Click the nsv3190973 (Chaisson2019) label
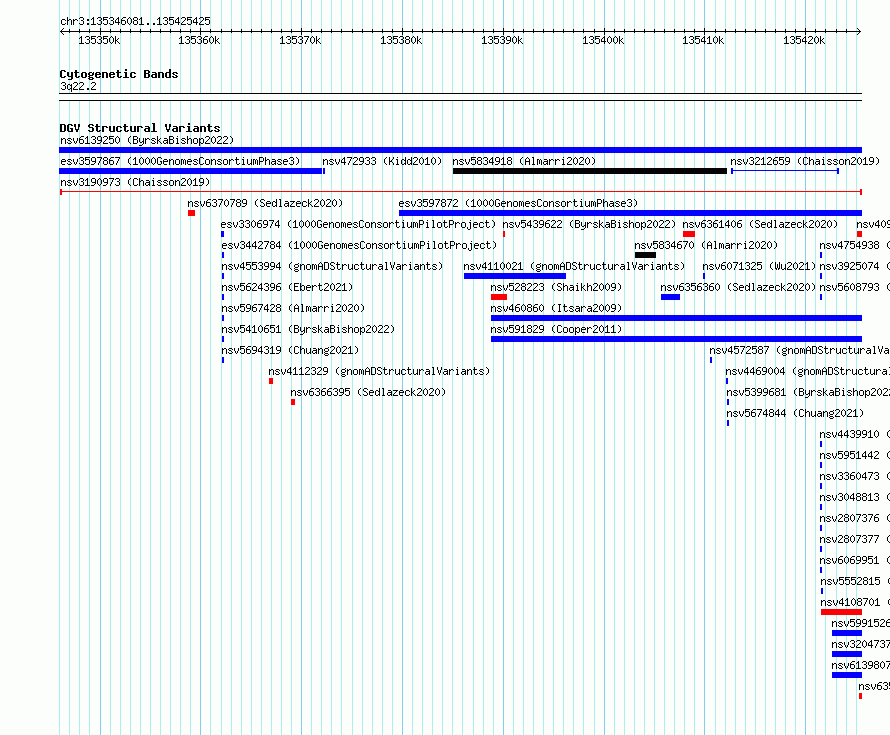This screenshot has height=735, width=890. [135, 182]
